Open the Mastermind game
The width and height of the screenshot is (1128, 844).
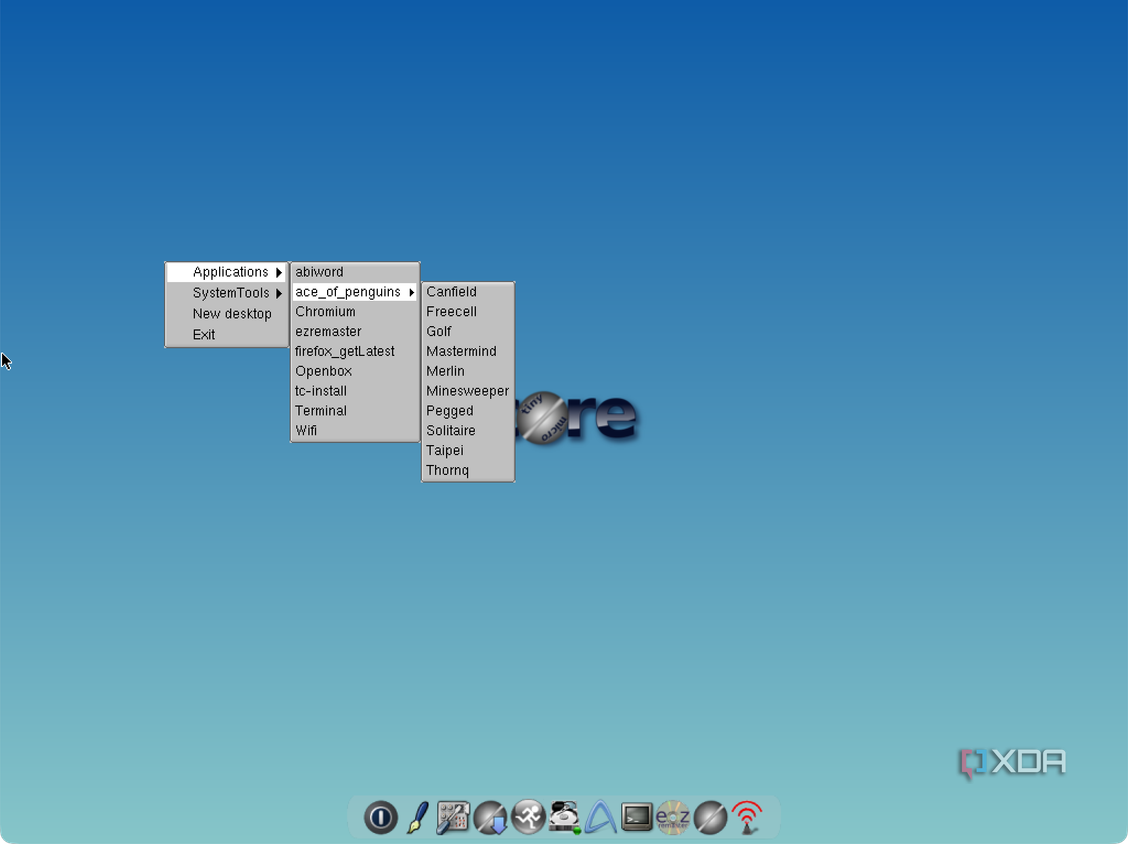(468, 351)
